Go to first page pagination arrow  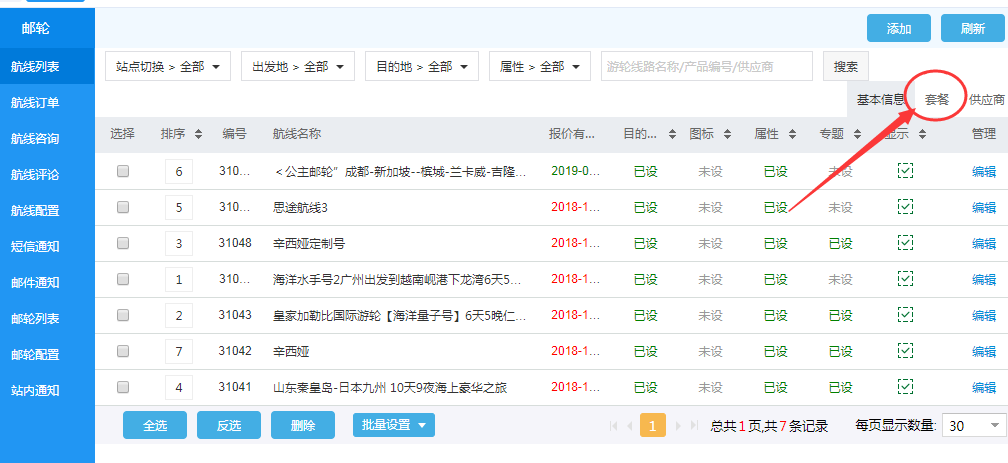coord(614,426)
